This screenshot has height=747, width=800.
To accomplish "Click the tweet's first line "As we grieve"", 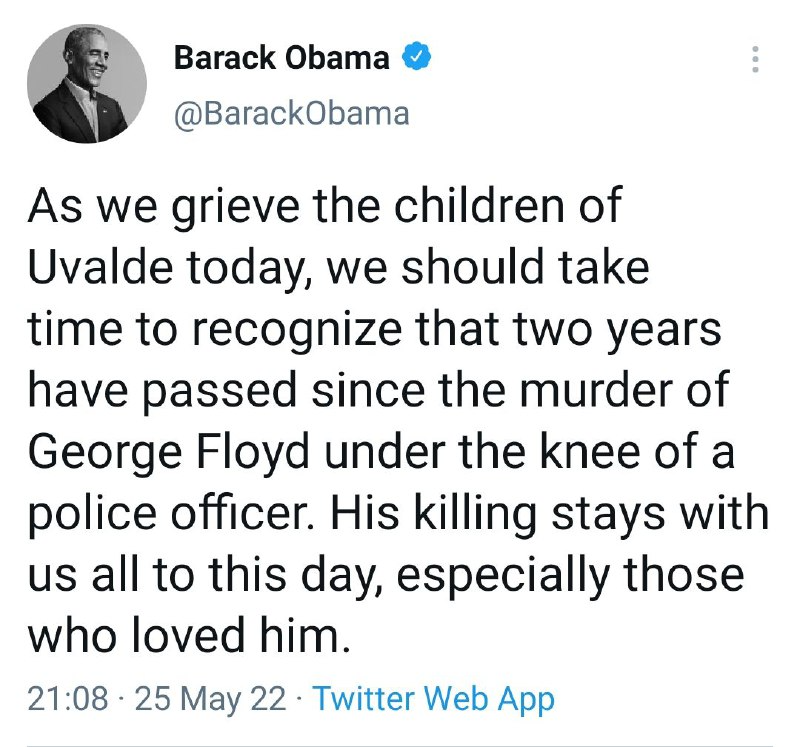I will 164,207.
